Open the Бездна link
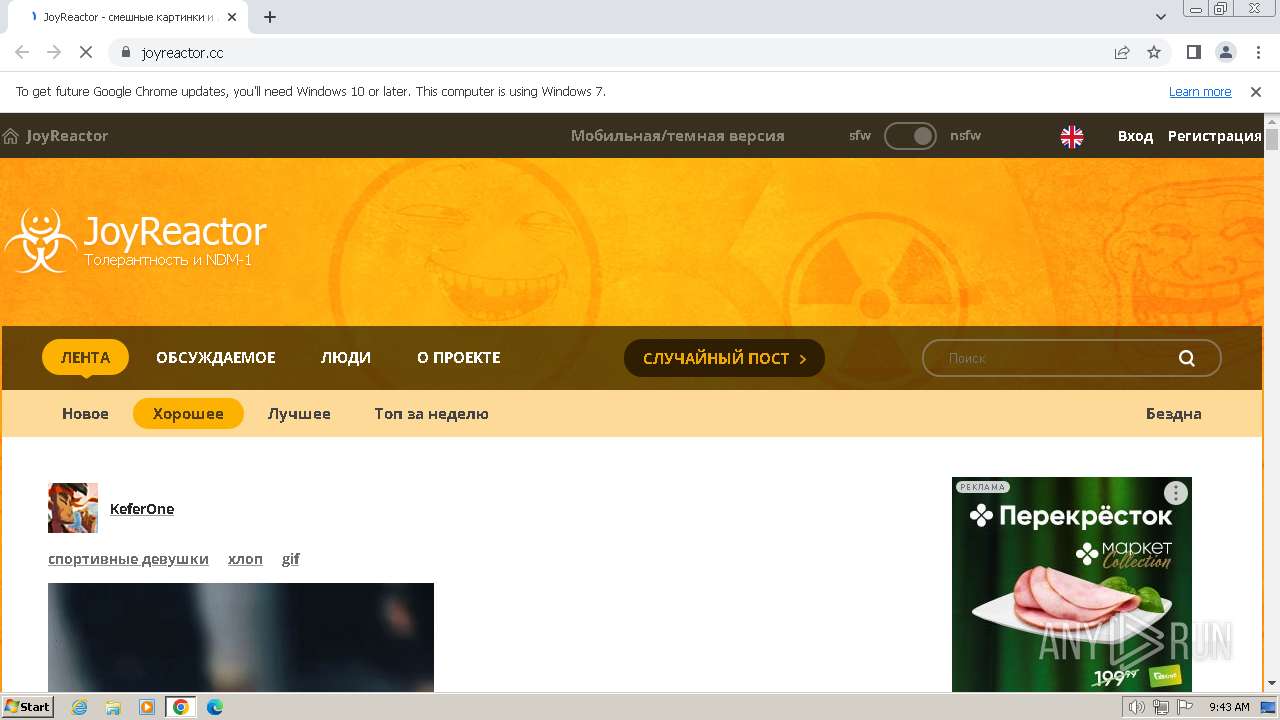This screenshot has height=720, width=1280. point(1173,413)
